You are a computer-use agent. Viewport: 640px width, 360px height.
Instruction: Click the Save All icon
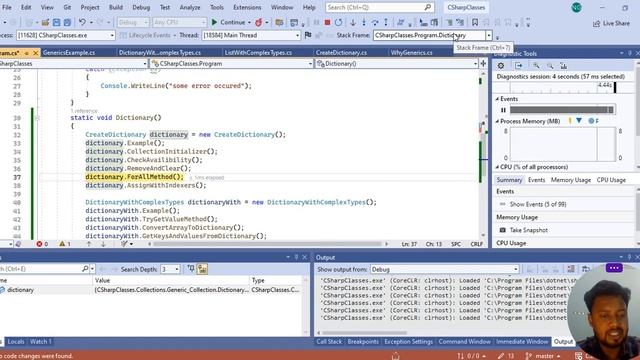(67, 22)
